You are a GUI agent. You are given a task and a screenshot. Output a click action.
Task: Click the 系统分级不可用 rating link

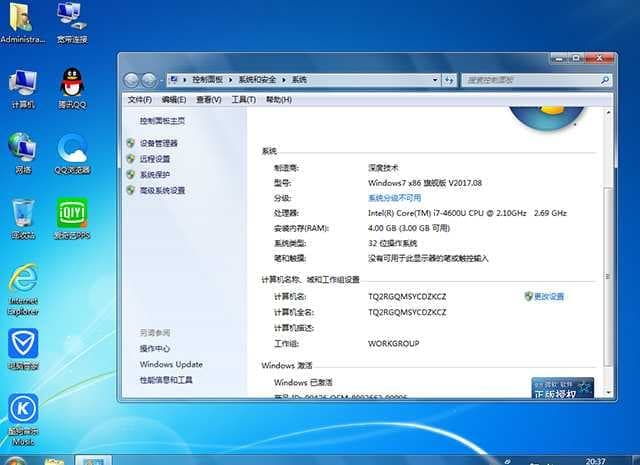click(394, 198)
